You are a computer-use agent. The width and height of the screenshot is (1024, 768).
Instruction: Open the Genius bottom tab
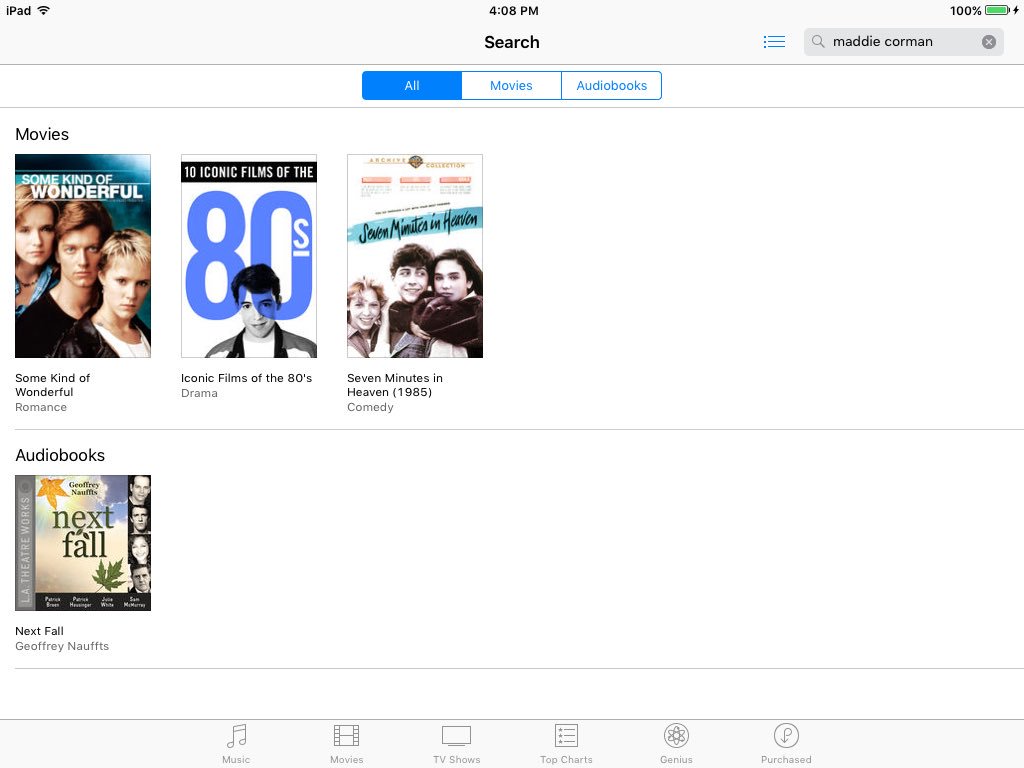click(676, 744)
